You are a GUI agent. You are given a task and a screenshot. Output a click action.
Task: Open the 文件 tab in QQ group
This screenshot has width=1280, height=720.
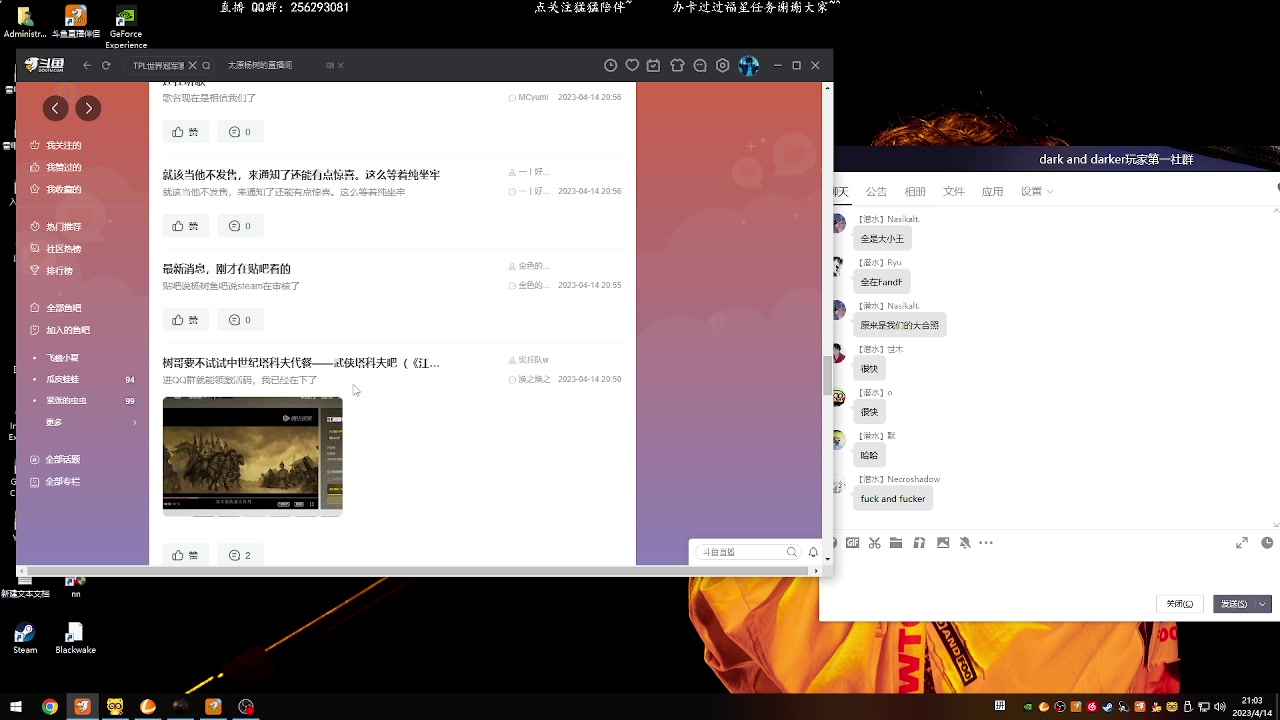click(x=954, y=191)
